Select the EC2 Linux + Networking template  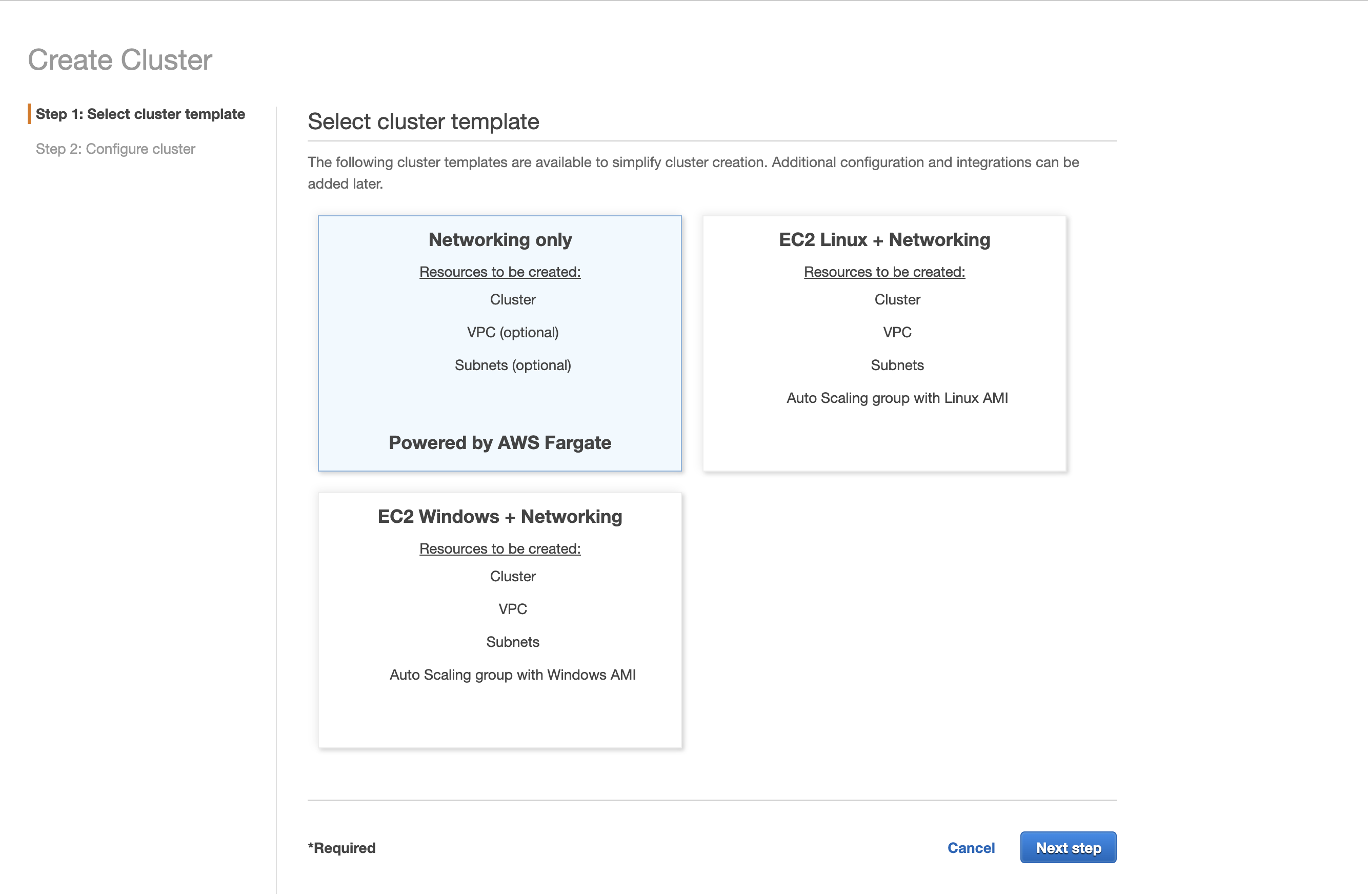(x=884, y=343)
